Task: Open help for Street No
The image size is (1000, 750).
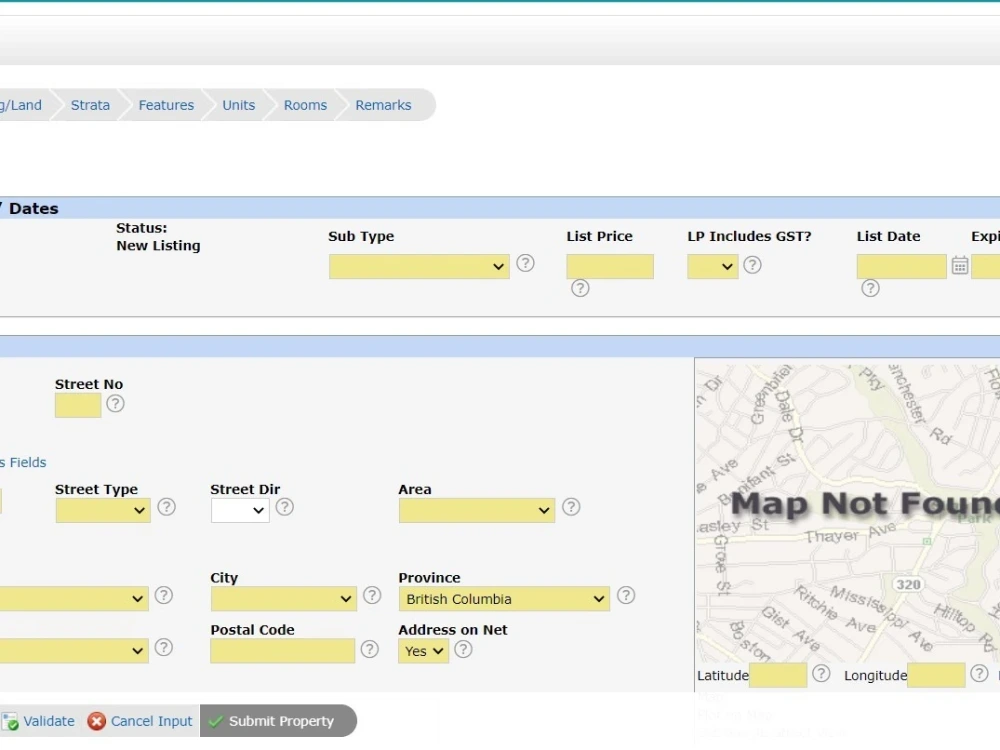Action: point(115,404)
